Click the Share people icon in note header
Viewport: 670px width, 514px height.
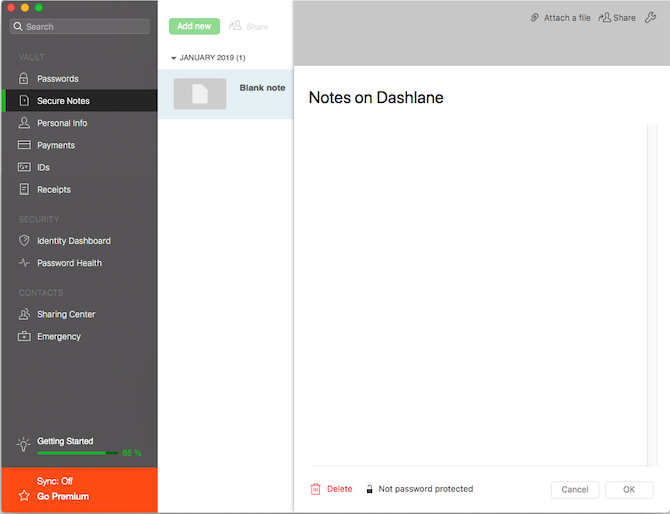pos(604,18)
